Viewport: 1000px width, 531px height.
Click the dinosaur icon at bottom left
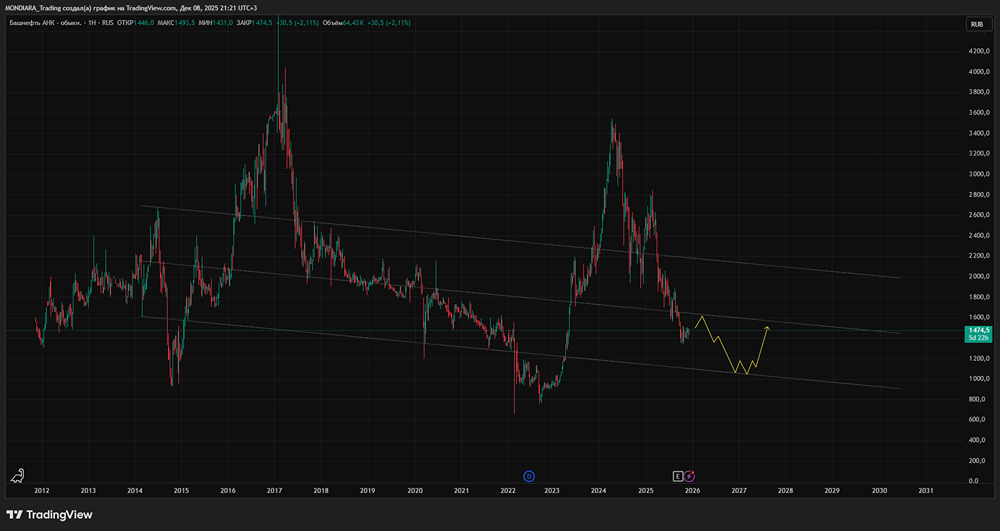pyautogui.click(x=18, y=475)
